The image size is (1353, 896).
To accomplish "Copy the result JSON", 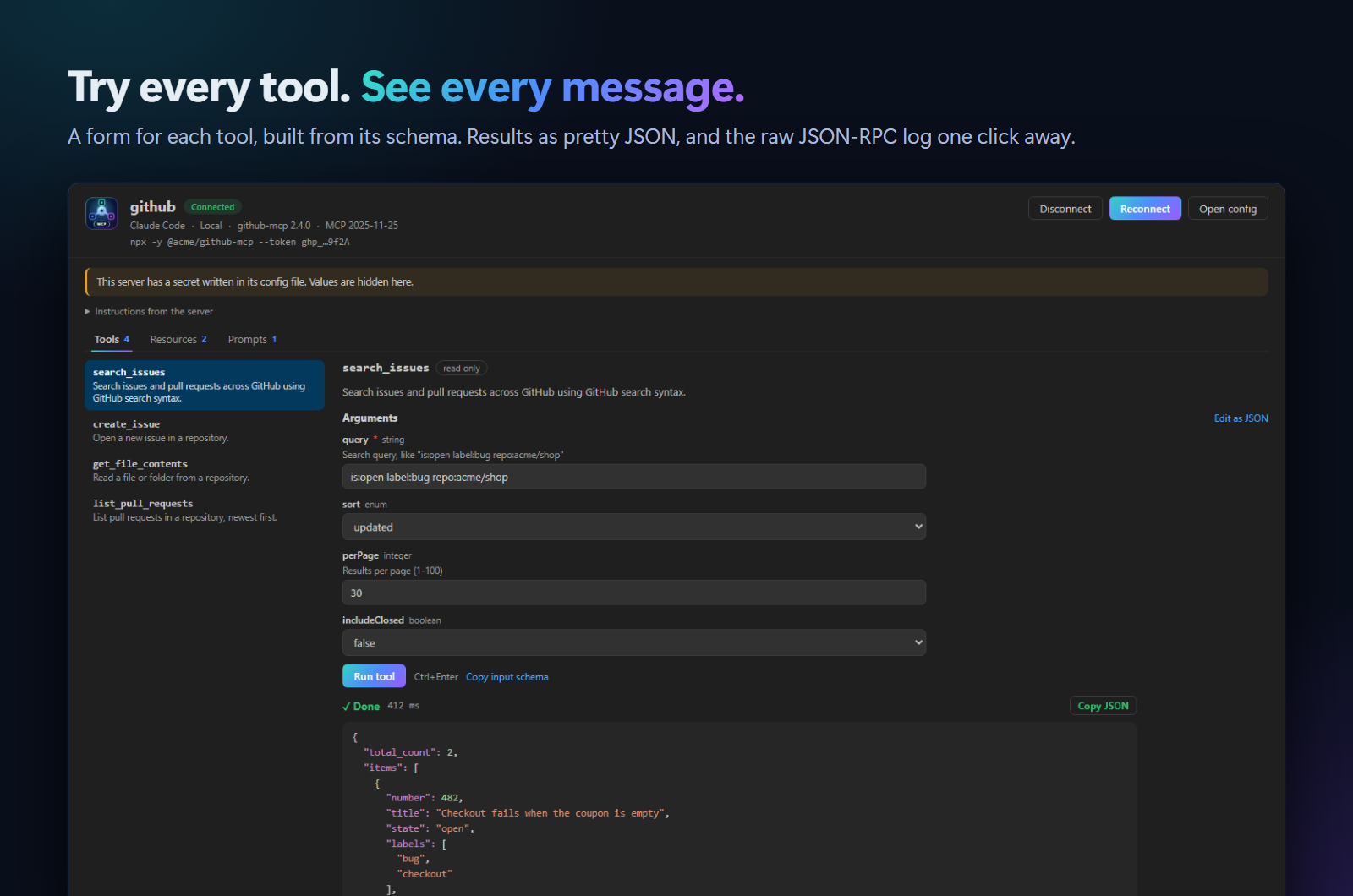I will 1103,706.
